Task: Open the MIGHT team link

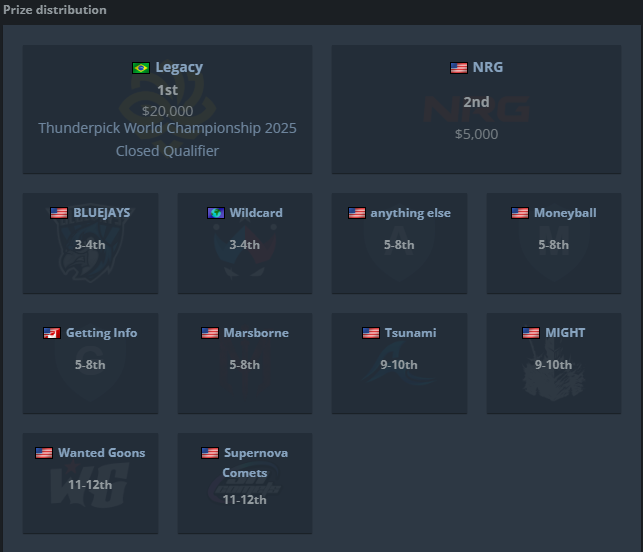Action: pos(565,333)
